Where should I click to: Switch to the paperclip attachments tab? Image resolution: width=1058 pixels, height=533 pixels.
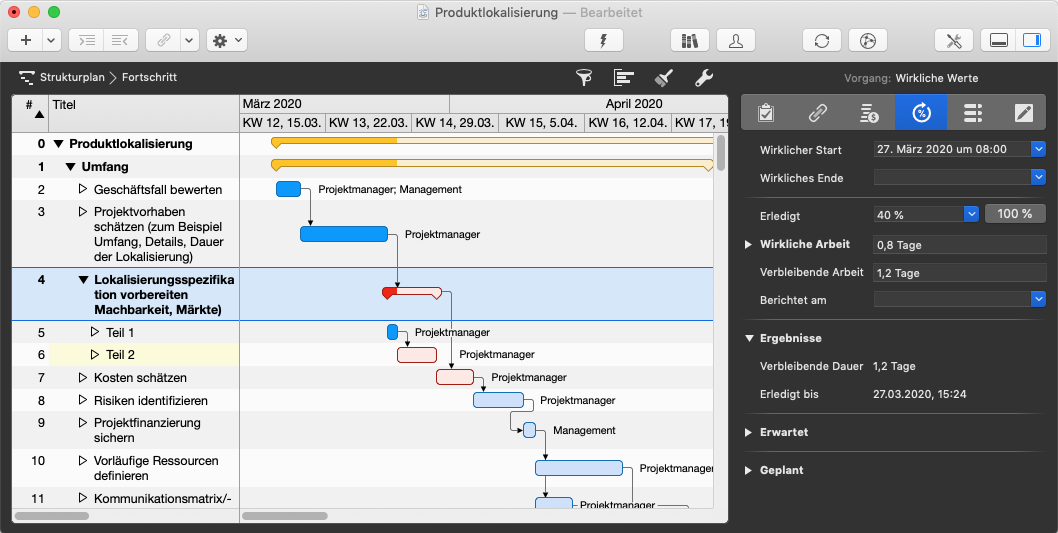click(818, 112)
